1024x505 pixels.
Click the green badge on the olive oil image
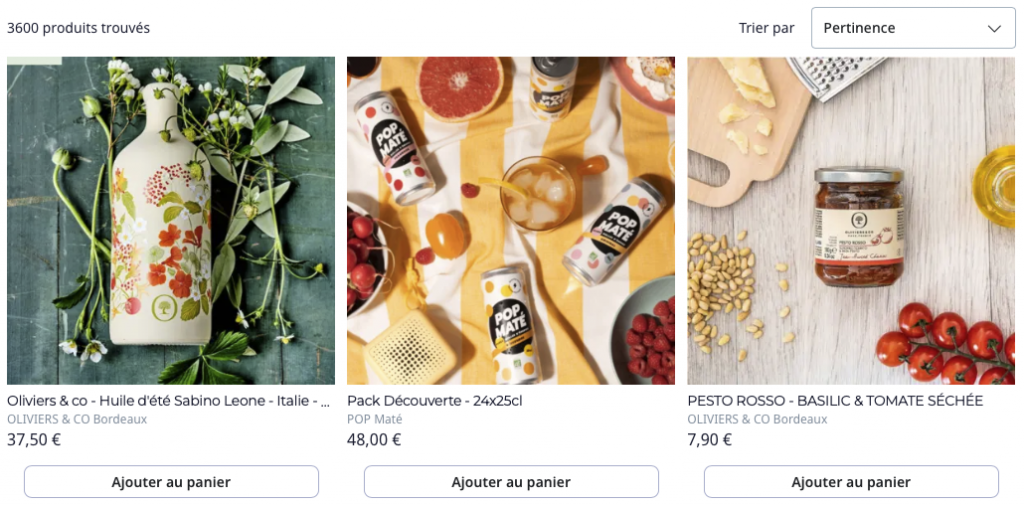tap(34, 60)
